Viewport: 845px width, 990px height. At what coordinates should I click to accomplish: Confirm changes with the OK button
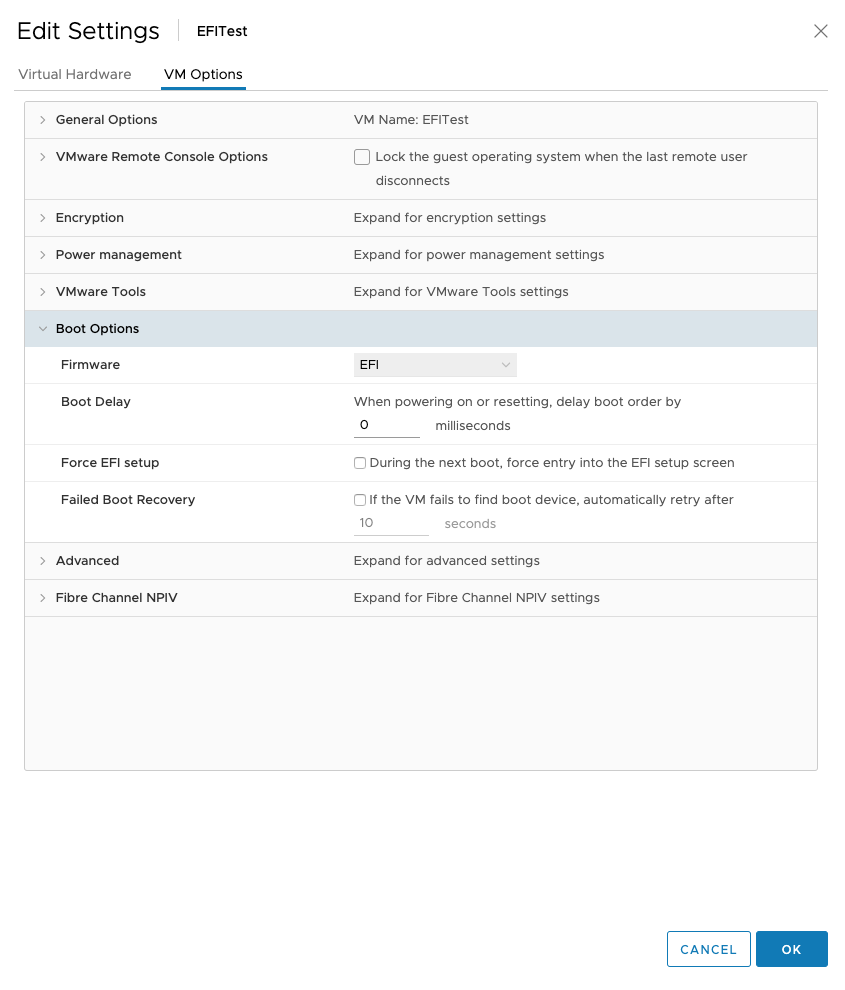[x=791, y=949]
